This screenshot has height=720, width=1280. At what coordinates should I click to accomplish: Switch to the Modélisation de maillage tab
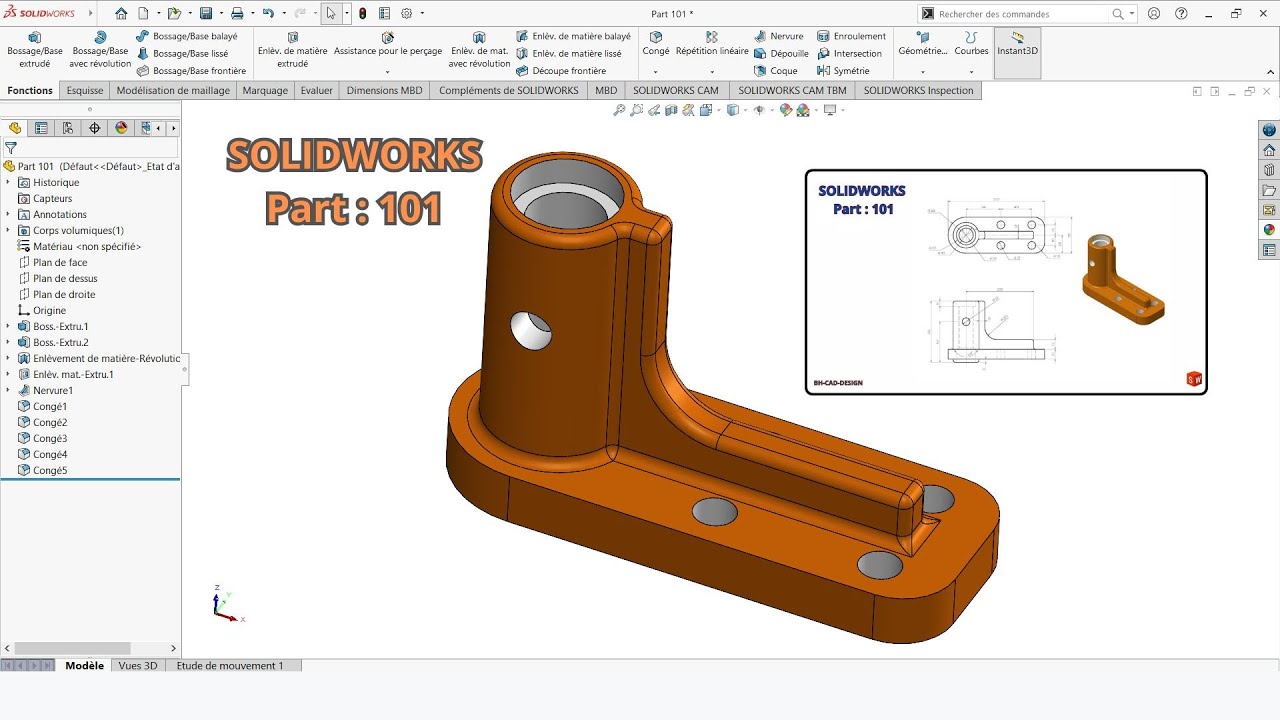point(173,90)
